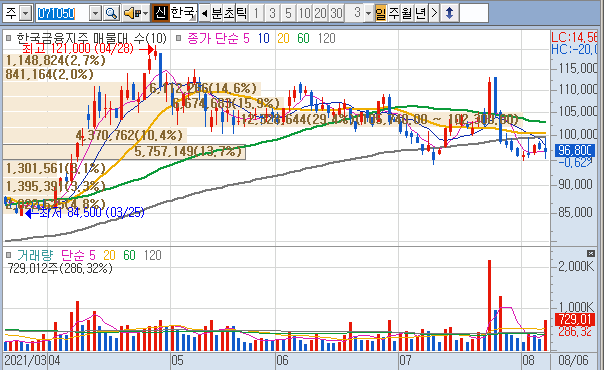Click the blue up-down arrow icon
Viewport: 604px width, 370px height.
click(x=449, y=13)
